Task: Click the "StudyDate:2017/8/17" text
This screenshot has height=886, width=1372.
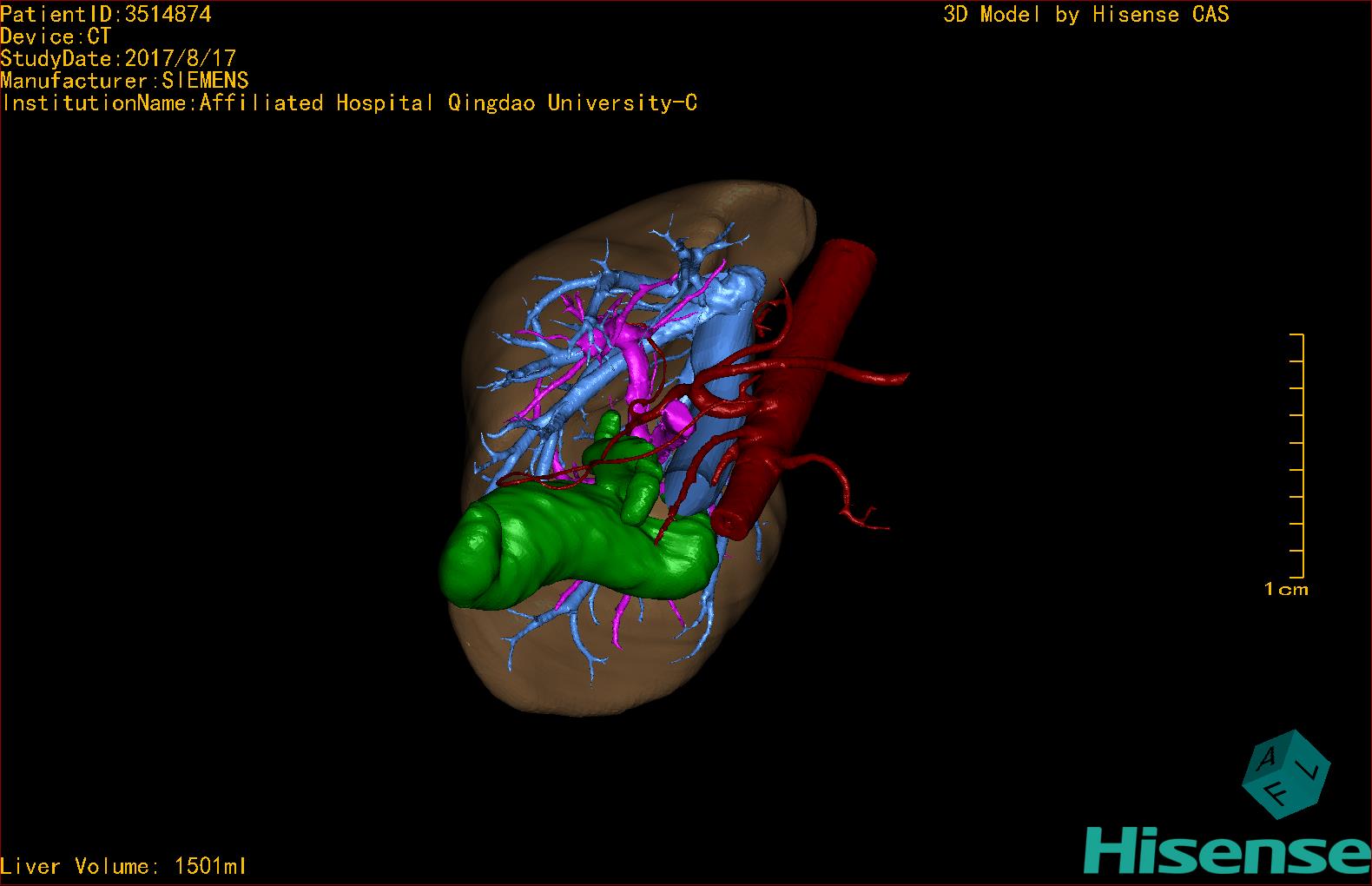Action: coord(118,58)
